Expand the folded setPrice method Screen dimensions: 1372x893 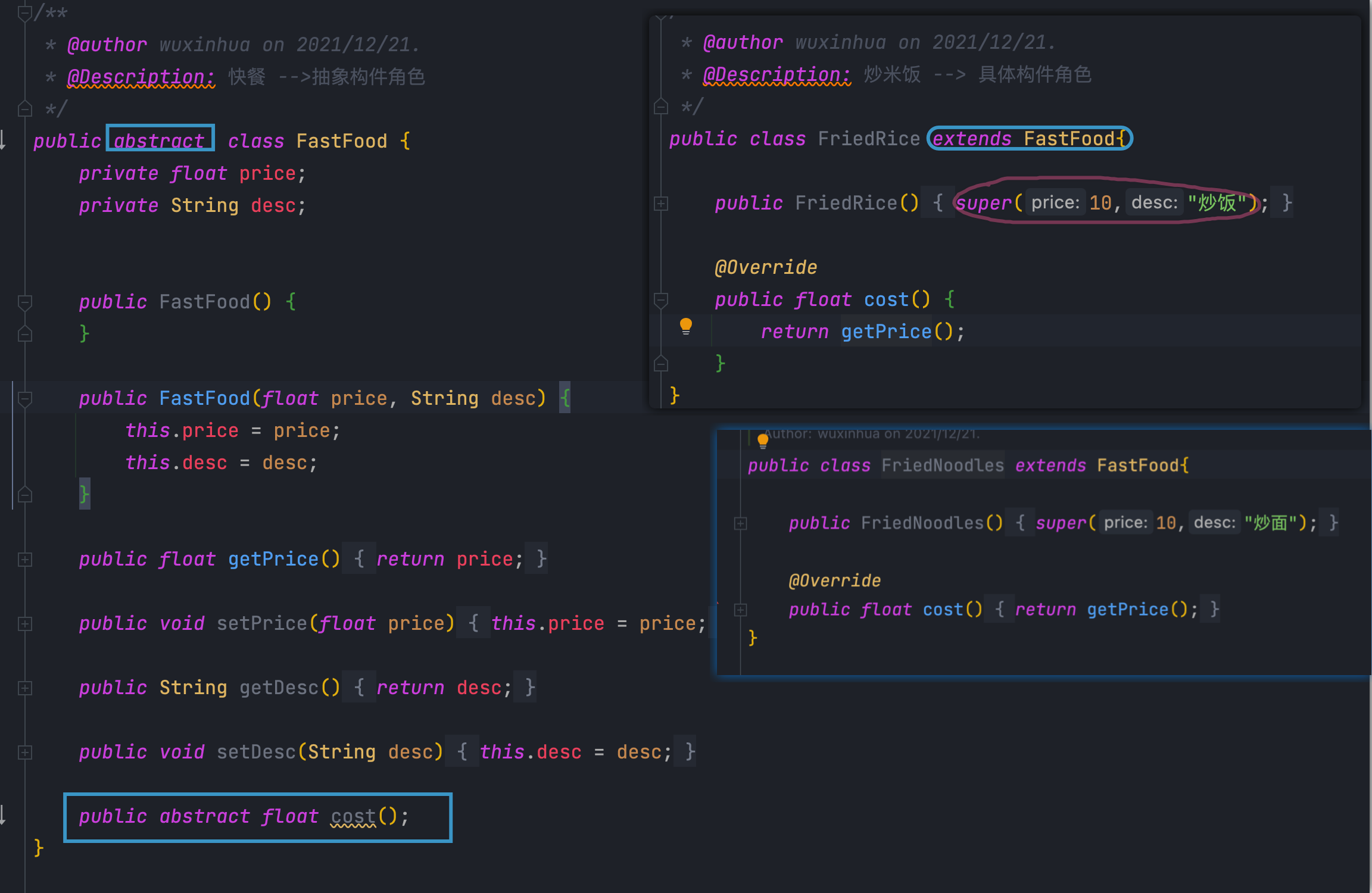[x=24, y=623]
